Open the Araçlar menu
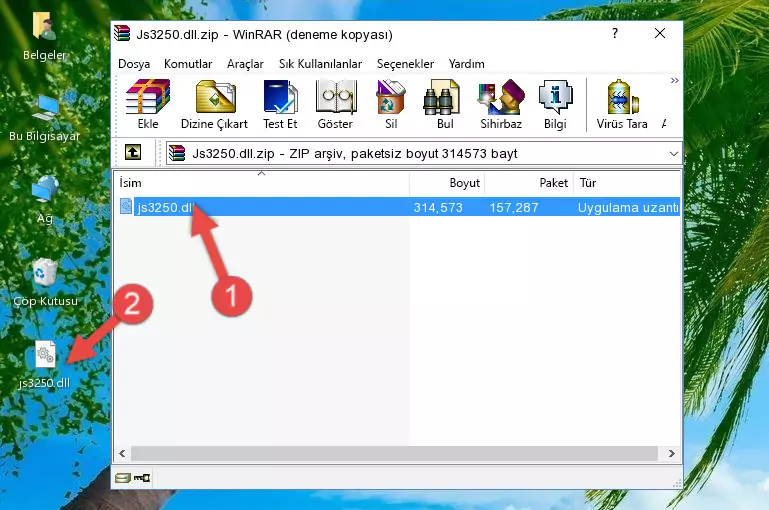Image resolution: width=769 pixels, height=510 pixels. tap(245, 64)
